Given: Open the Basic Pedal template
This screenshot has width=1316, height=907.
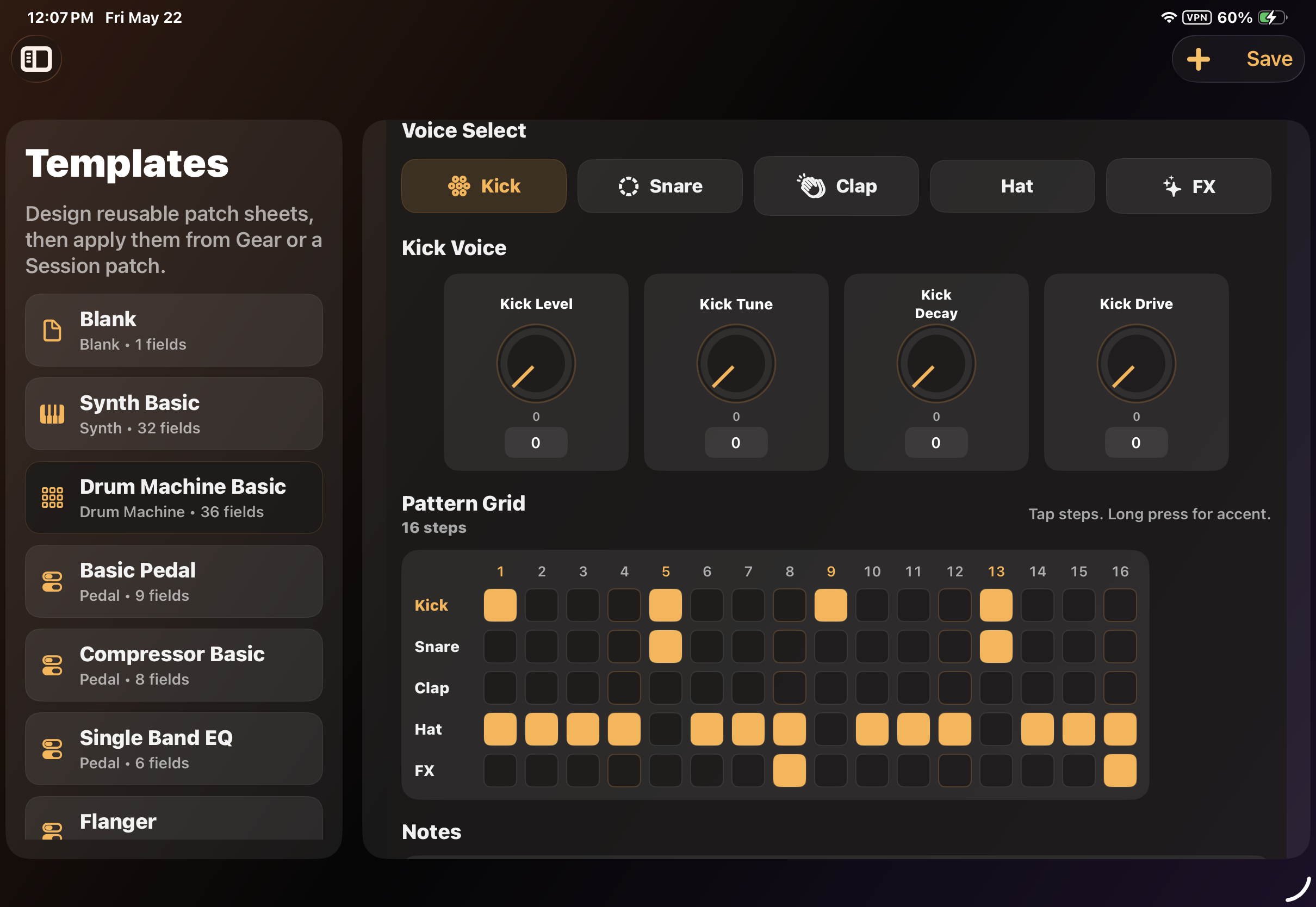Looking at the screenshot, I should pyautogui.click(x=174, y=581).
